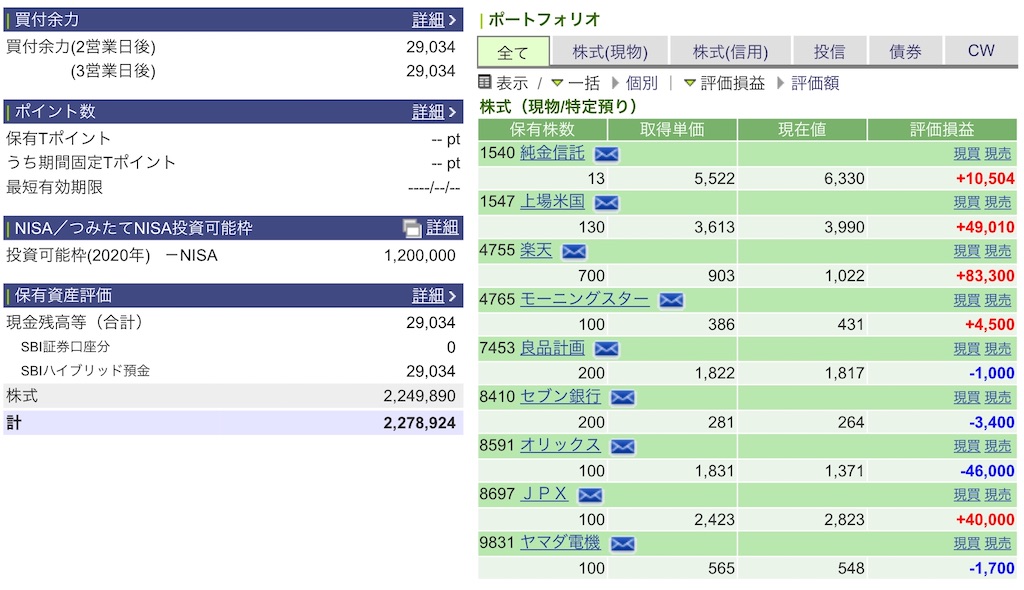Select the 評価損益 display option
This screenshot has height=590, width=1024.
[724, 83]
